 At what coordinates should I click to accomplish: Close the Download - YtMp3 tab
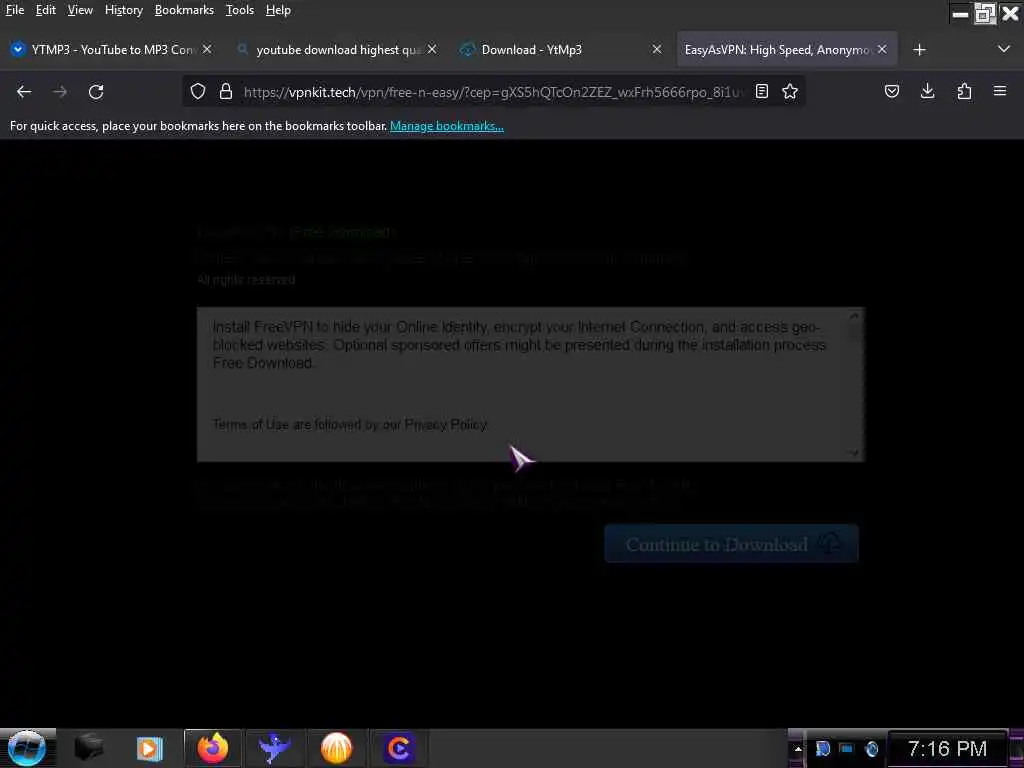point(657,49)
